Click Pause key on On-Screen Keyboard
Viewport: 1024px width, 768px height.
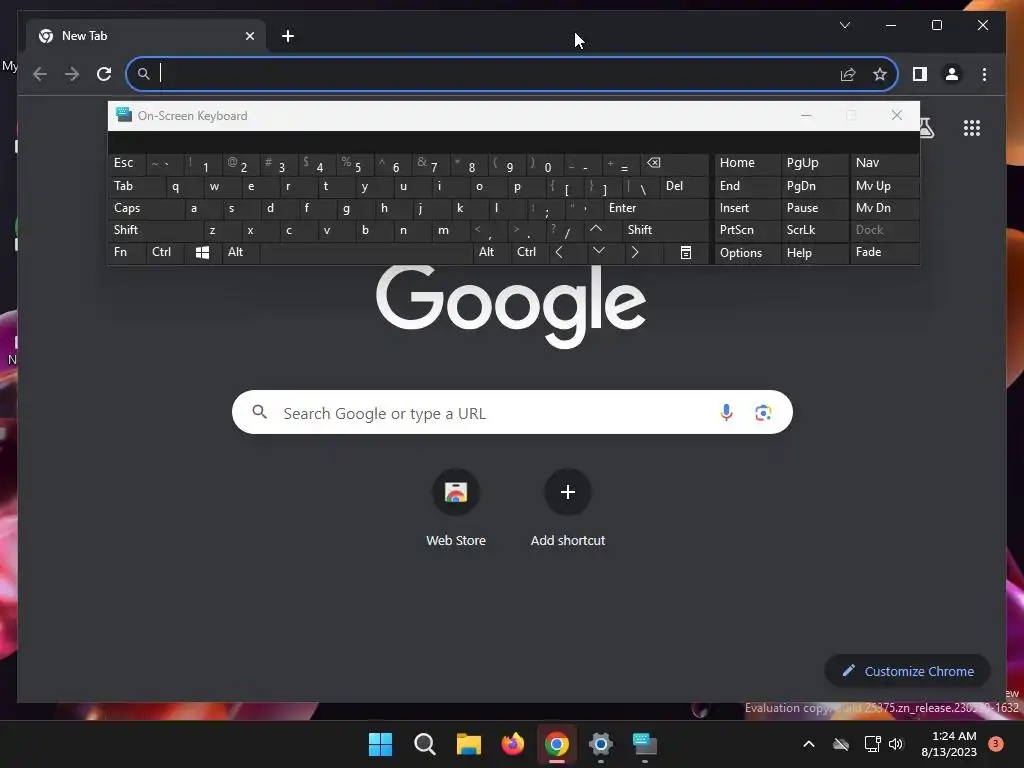(x=814, y=208)
